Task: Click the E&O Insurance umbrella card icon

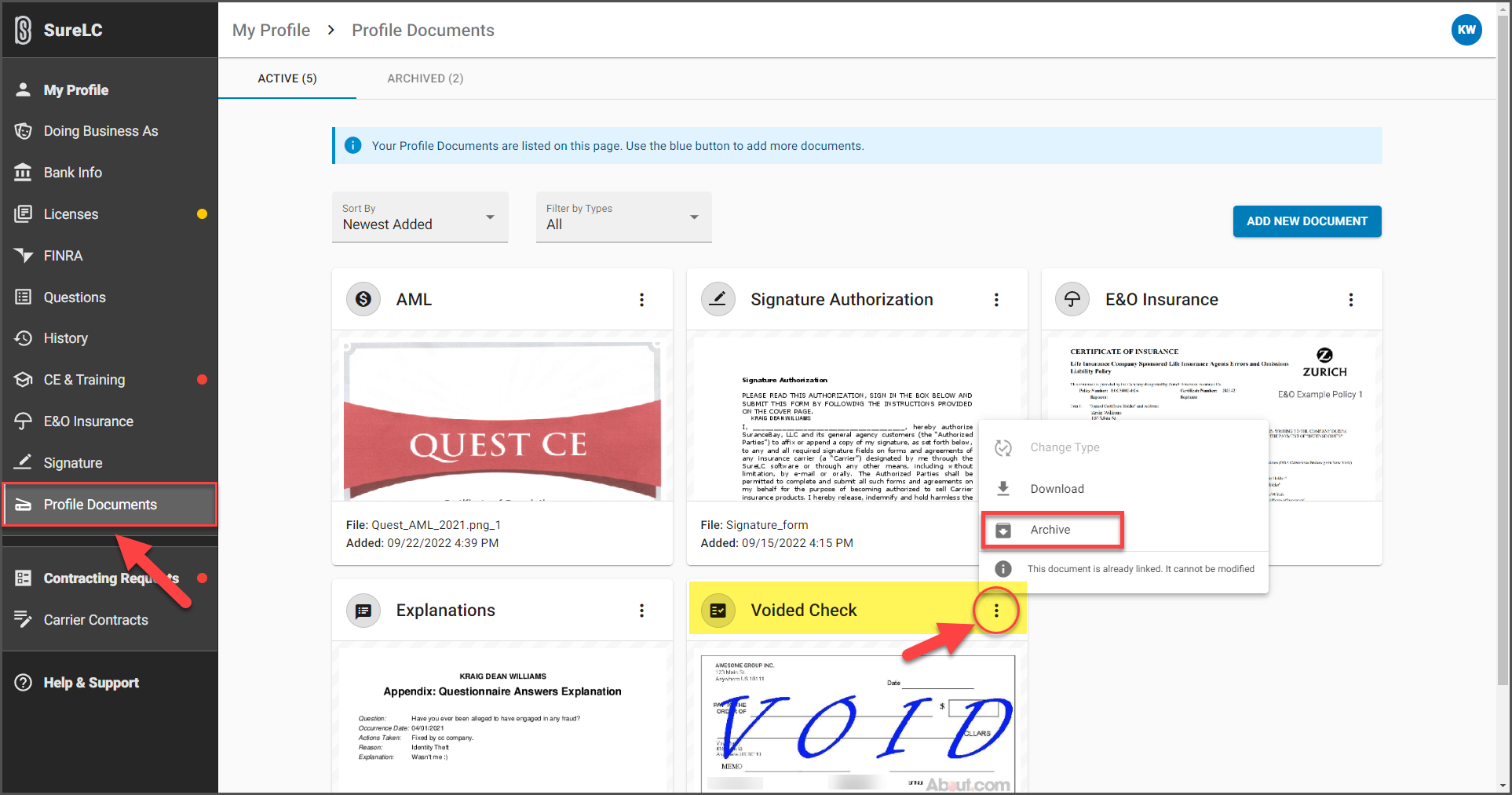Action: pos(1072,299)
